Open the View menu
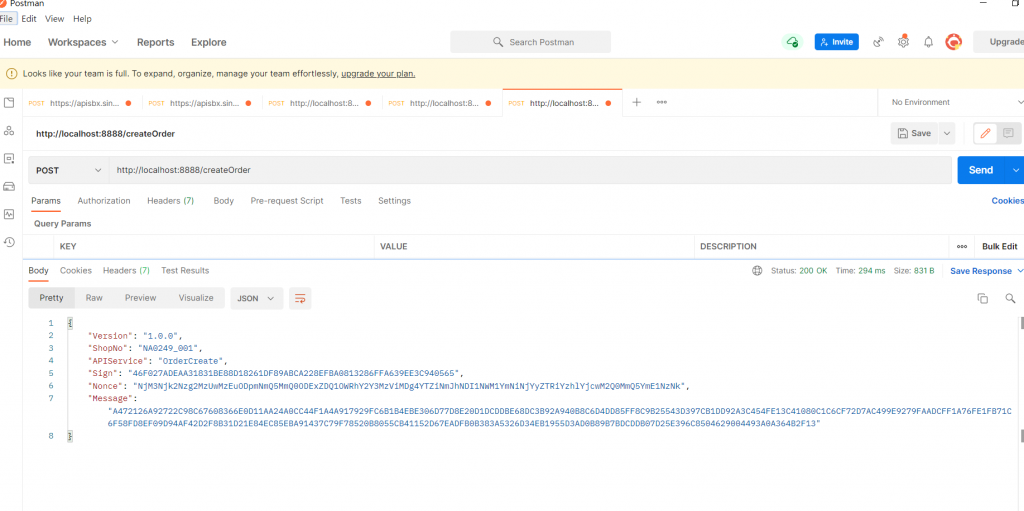 (x=54, y=19)
